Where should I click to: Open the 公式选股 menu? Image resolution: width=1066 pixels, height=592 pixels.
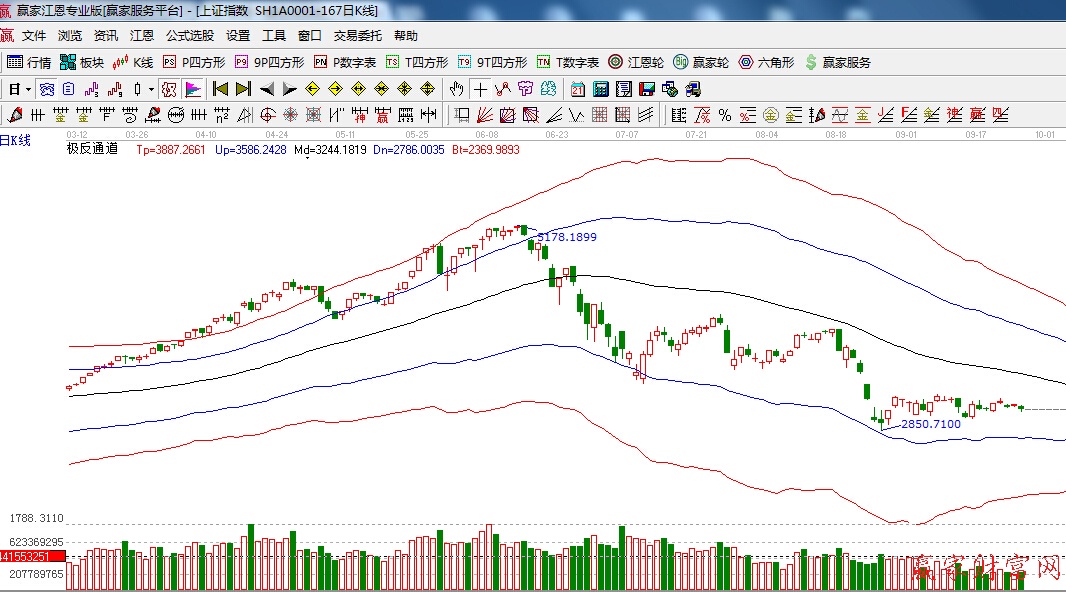pyautogui.click(x=189, y=35)
